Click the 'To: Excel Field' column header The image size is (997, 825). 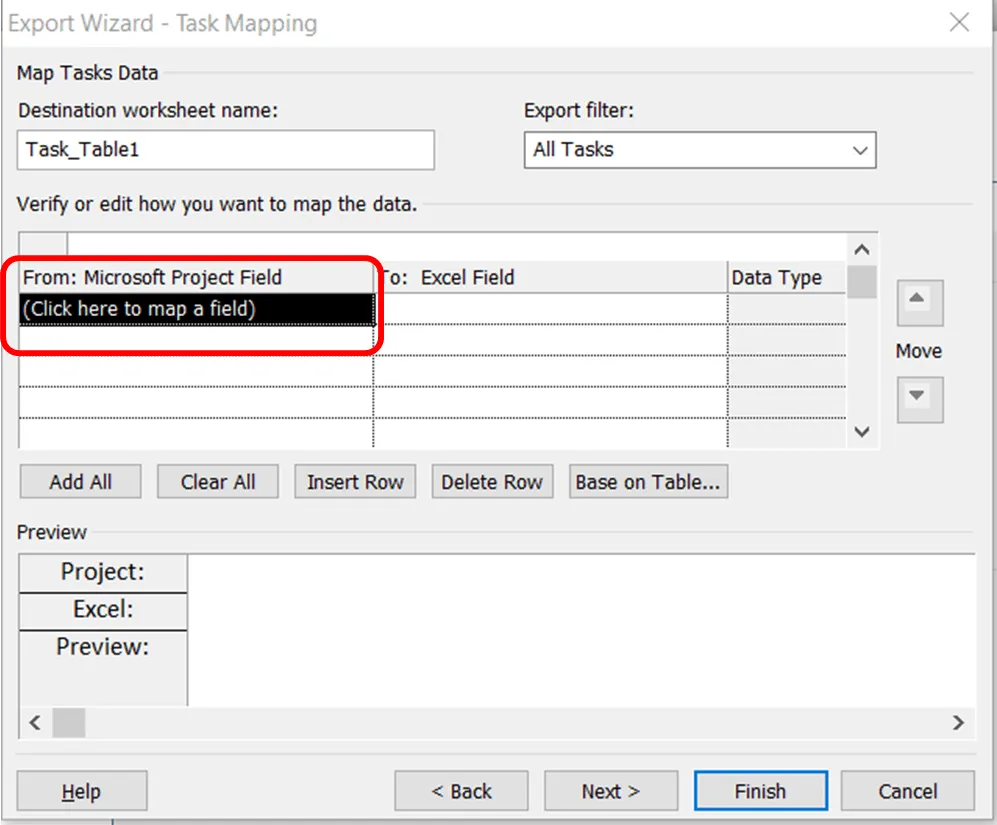551,277
